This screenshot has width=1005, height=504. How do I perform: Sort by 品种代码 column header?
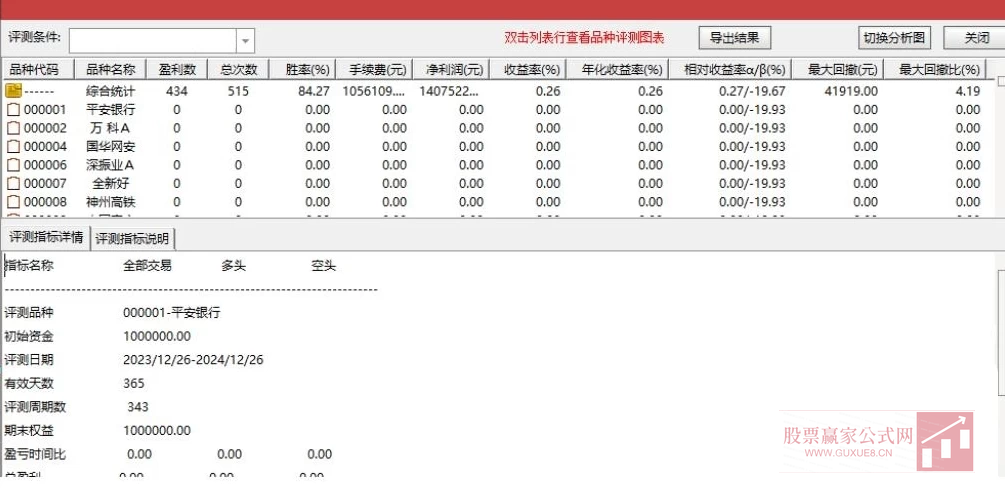[x=38, y=69]
